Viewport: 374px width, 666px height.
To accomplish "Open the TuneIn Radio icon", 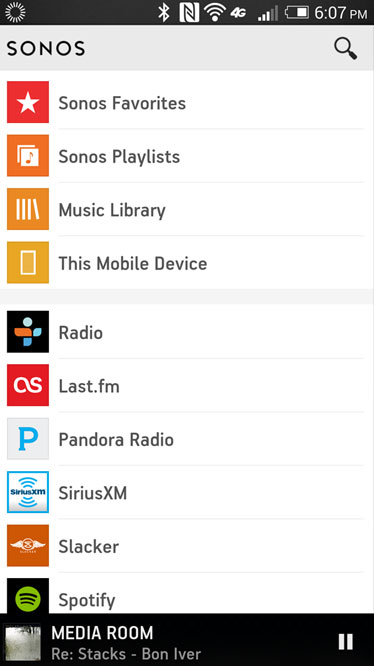I will [x=28, y=332].
